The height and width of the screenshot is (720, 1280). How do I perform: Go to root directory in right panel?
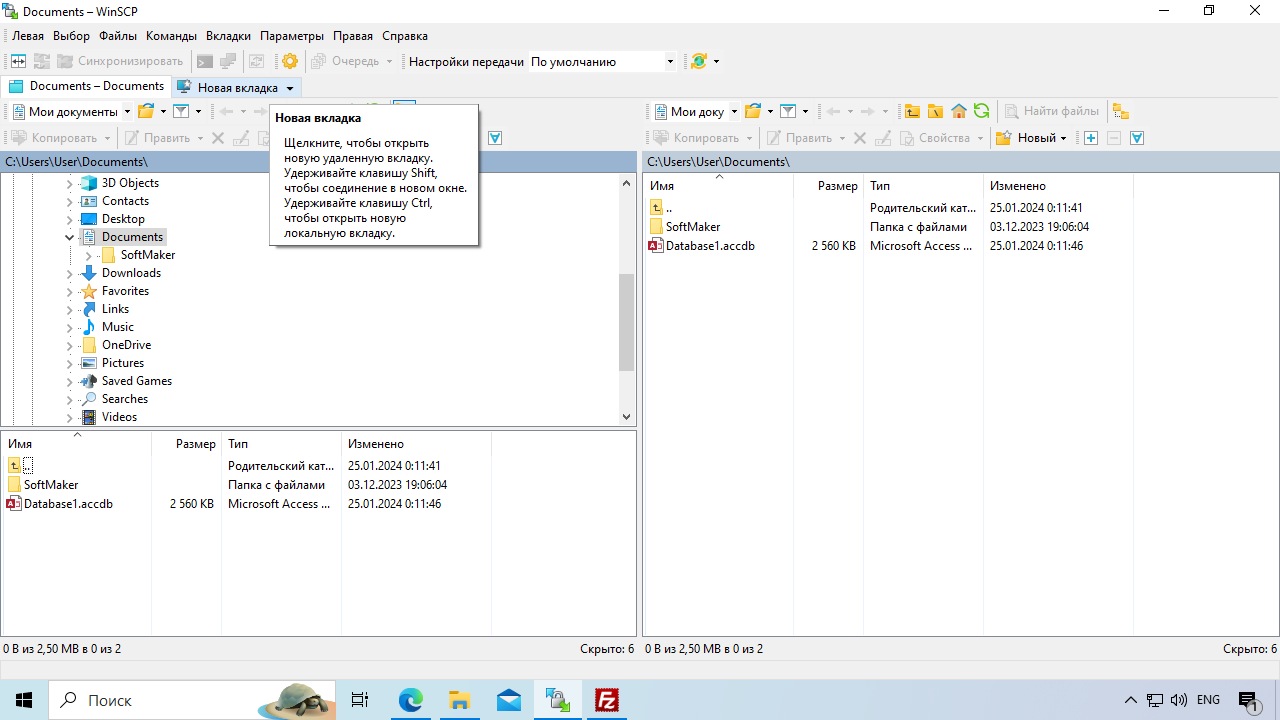(935, 111)
